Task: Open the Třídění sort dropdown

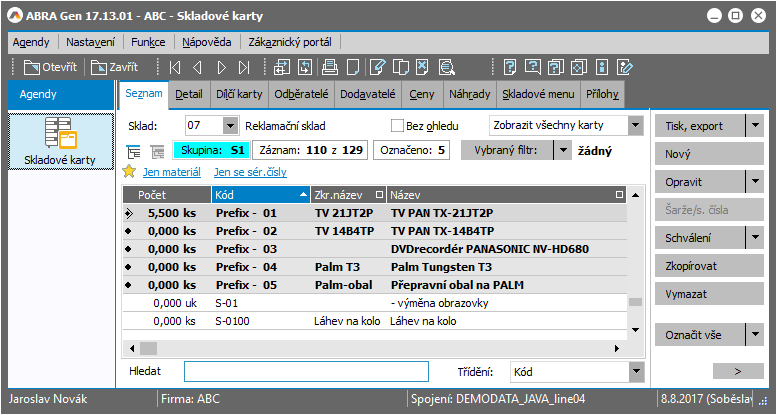Action: pyautogui.click(x=636, y=371)
